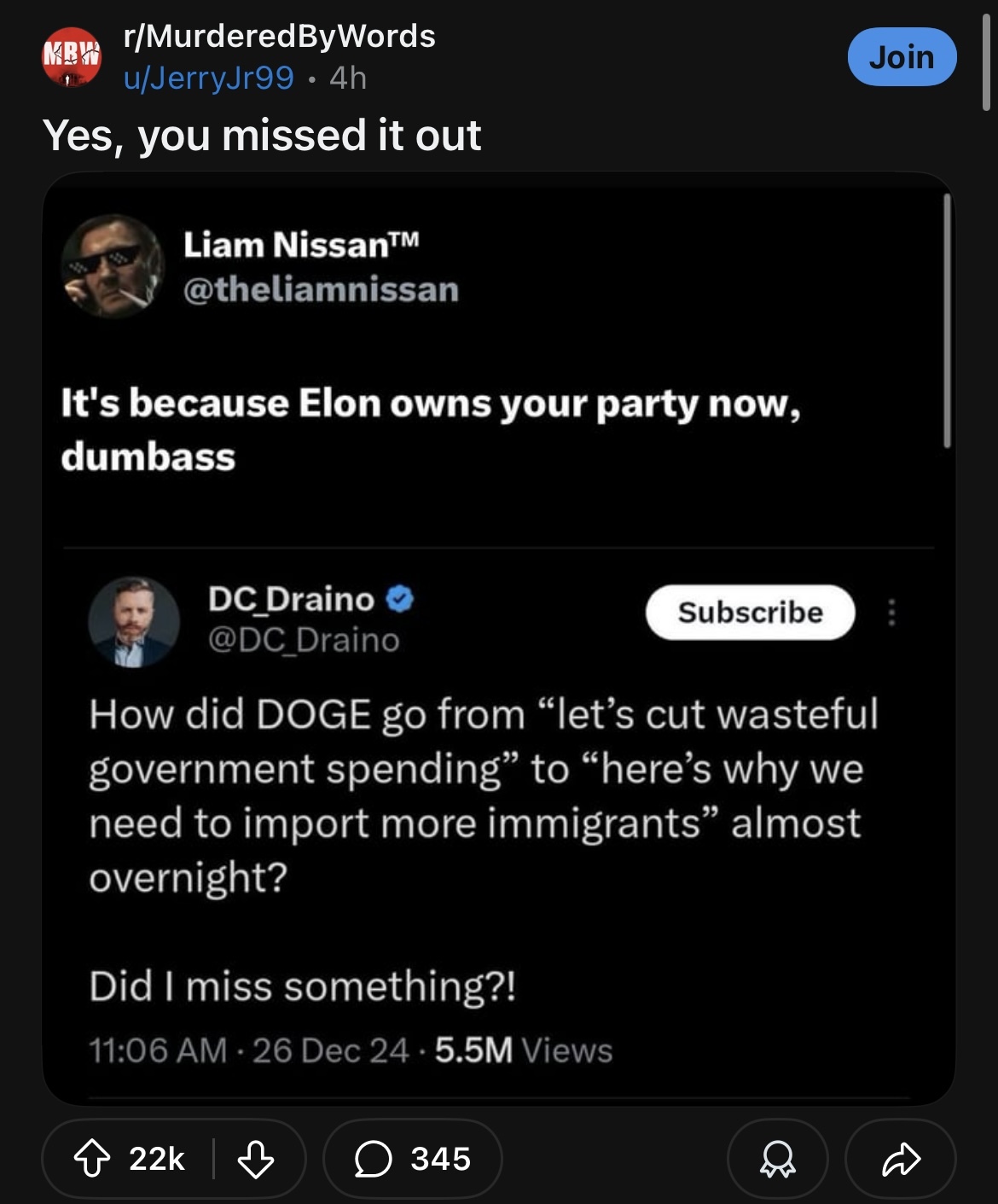Screen dimensions: 998x1204
Task: Open the @DC_Draino handle
Action: [x=304, y=640]
